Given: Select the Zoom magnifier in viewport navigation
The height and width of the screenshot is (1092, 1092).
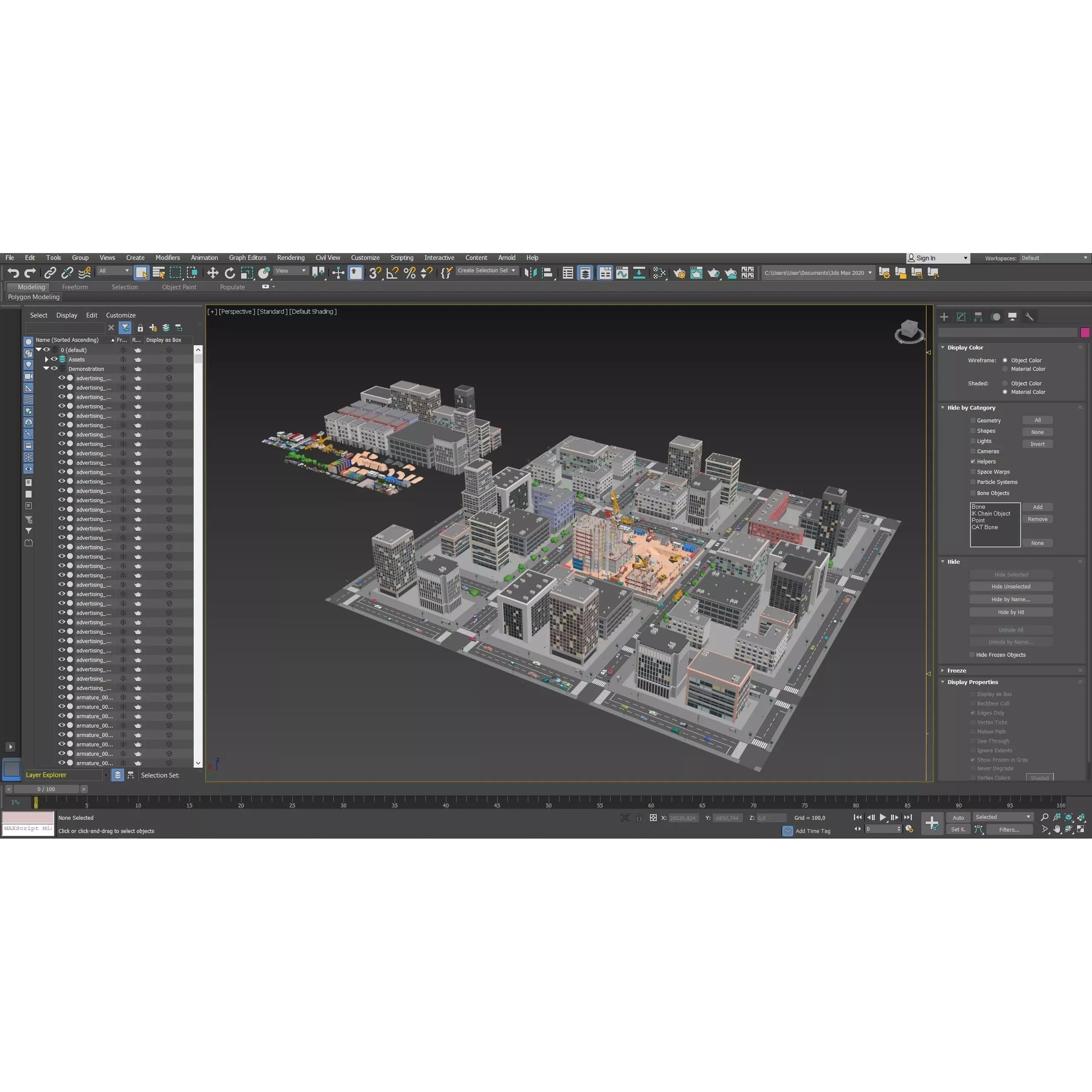Looking at the screenshot, I should (1045, 817).
